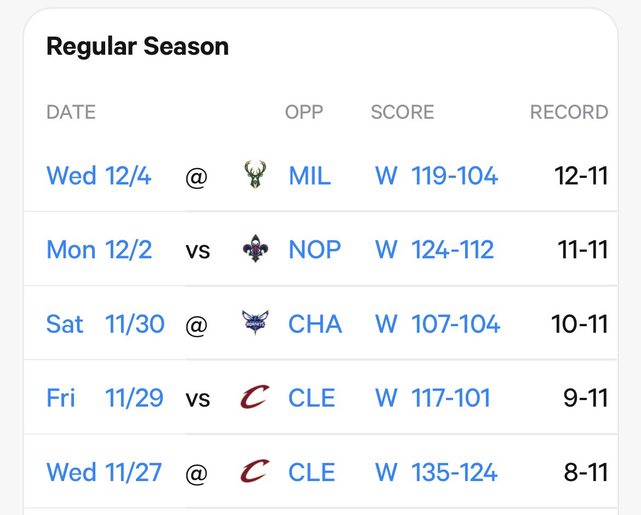
Task: Click the Milwaukee Bucks team logo
Action: (x=256, y=176)
